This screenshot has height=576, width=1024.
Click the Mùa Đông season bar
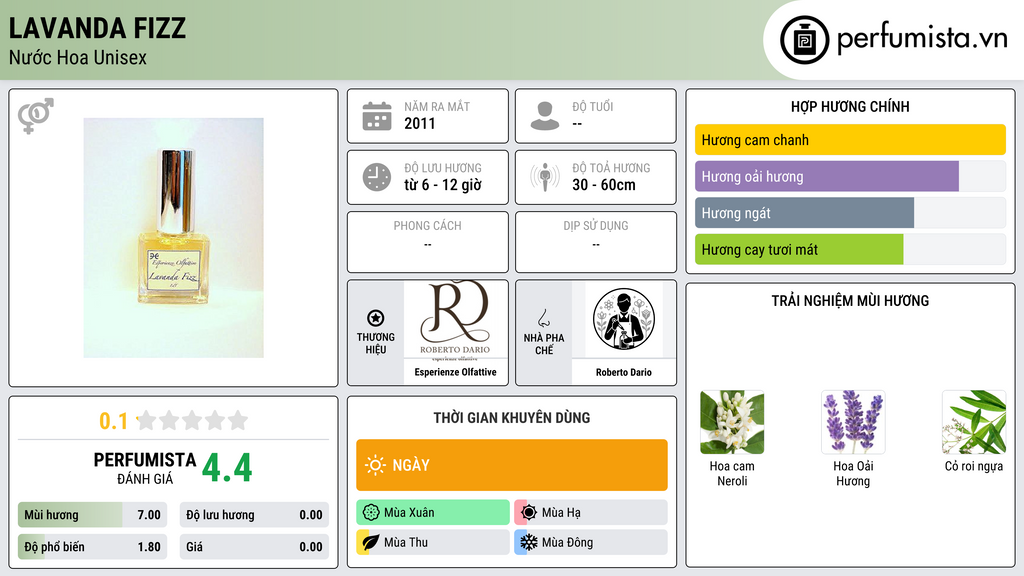coord(591,542)
